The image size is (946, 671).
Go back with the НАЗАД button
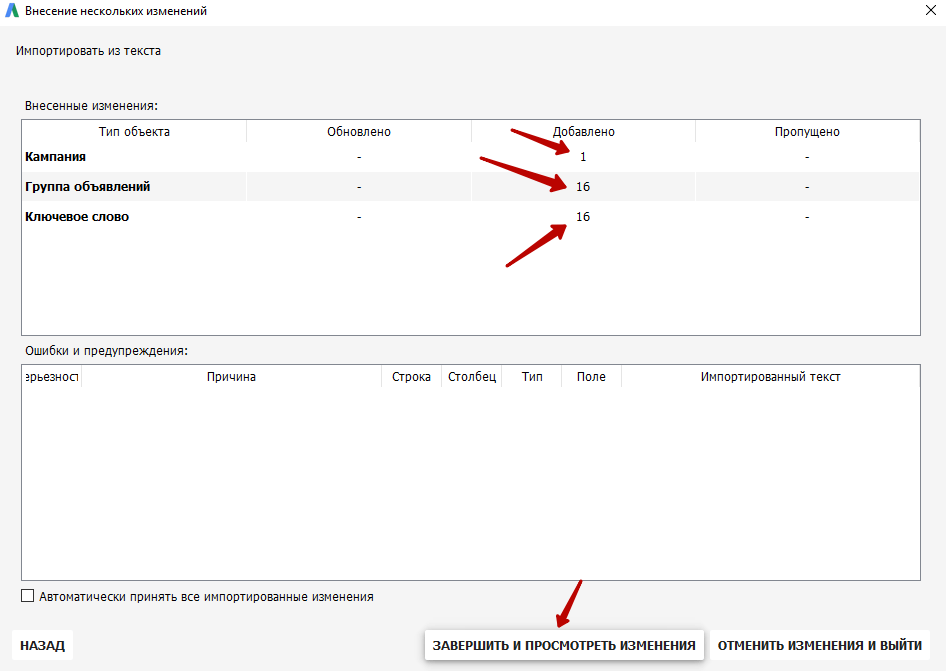click(x=42, y=645)
